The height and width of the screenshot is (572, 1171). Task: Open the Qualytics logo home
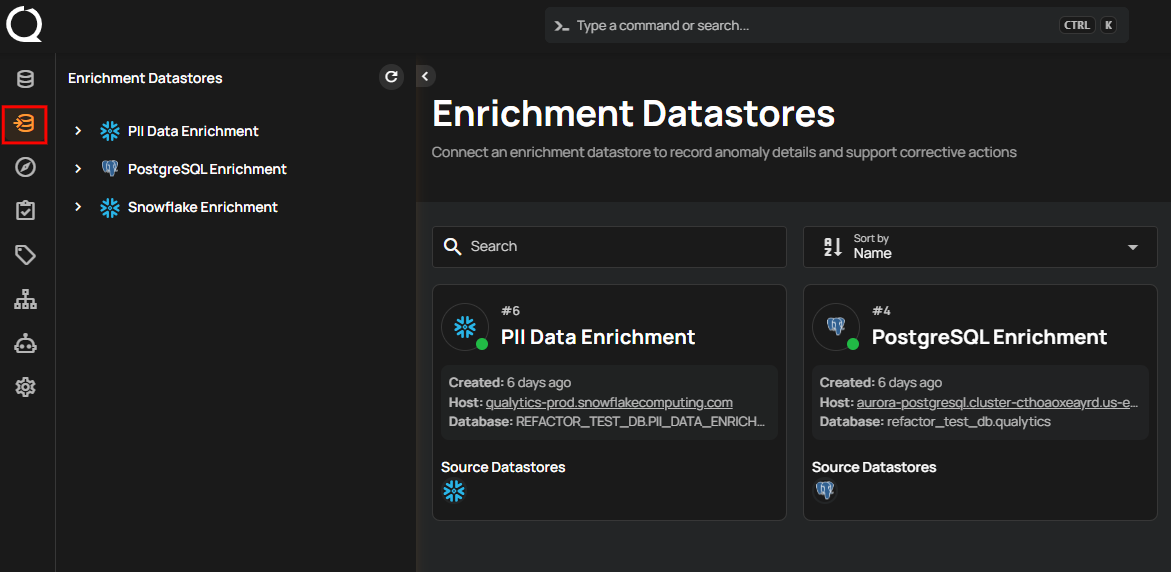pyautogui.click(x=25, y=24)
